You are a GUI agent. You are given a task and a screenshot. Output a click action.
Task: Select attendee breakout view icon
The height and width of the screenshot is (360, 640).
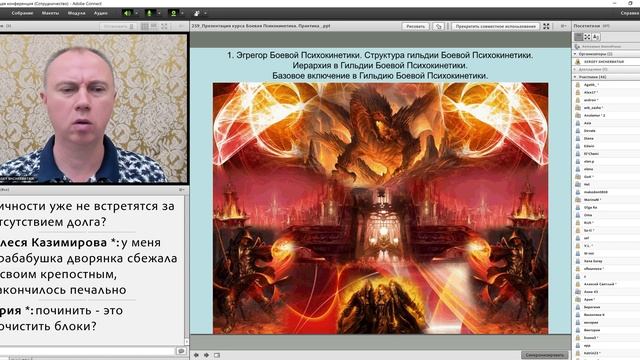[587, 37]
